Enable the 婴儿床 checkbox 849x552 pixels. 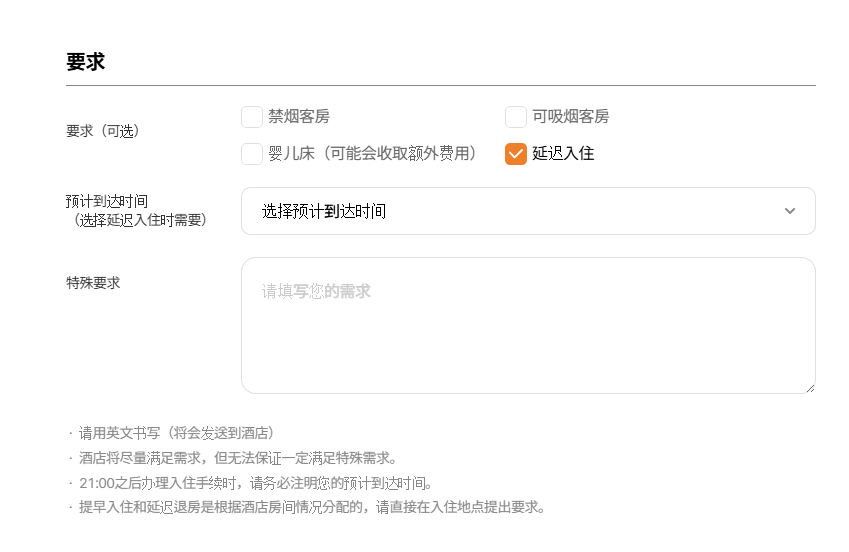252,154
